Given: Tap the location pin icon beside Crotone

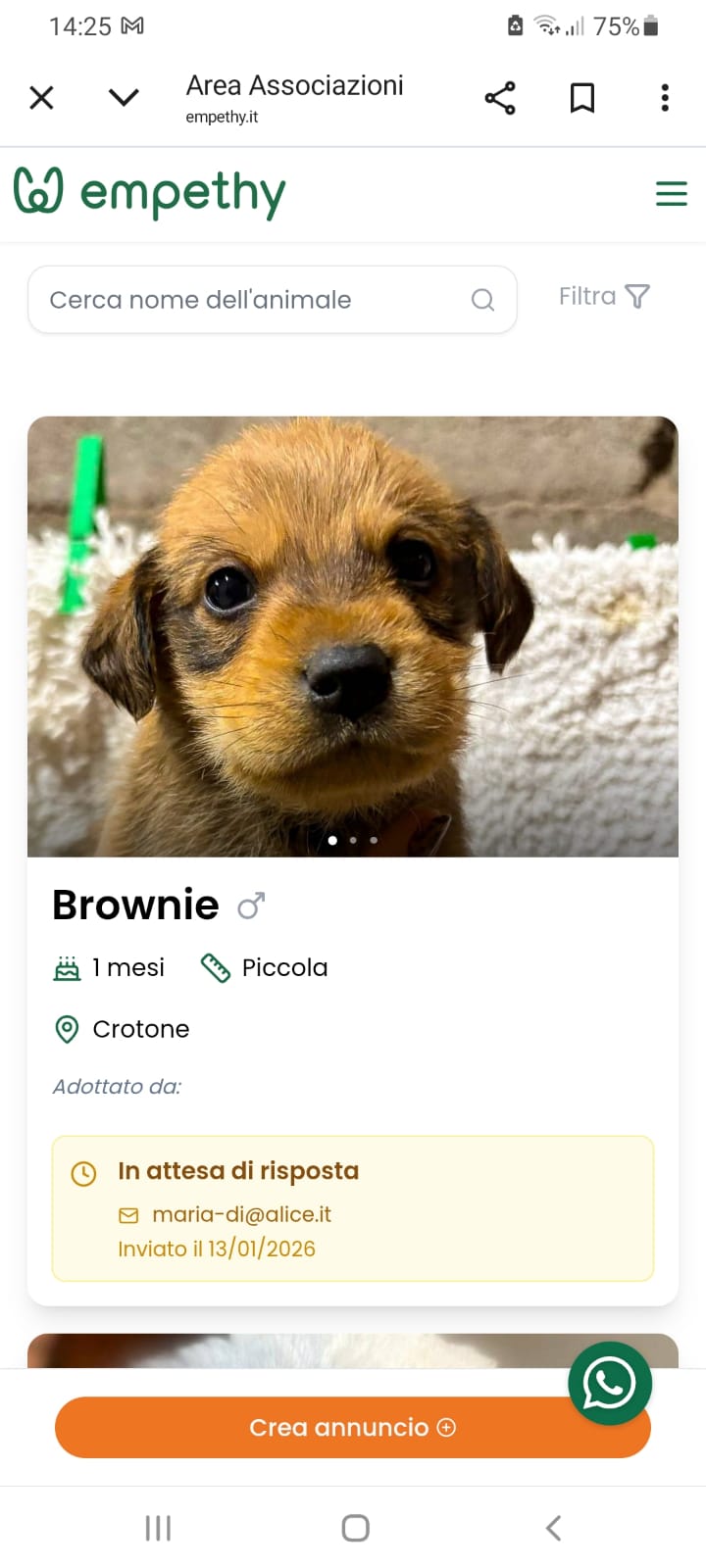Looking at the screenshot, I should (67, 1029).
